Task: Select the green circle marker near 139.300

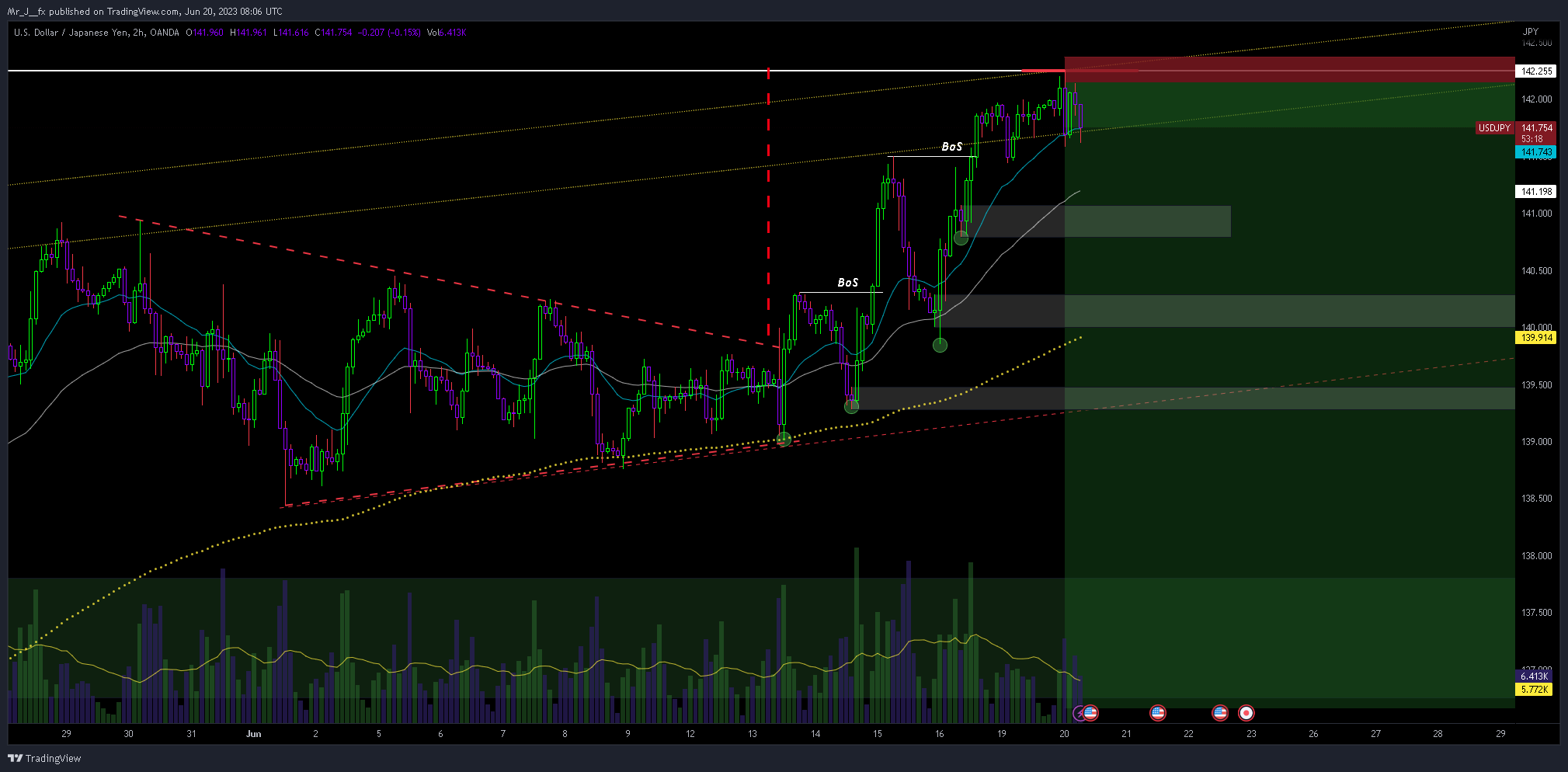Action: coord(851,406)
